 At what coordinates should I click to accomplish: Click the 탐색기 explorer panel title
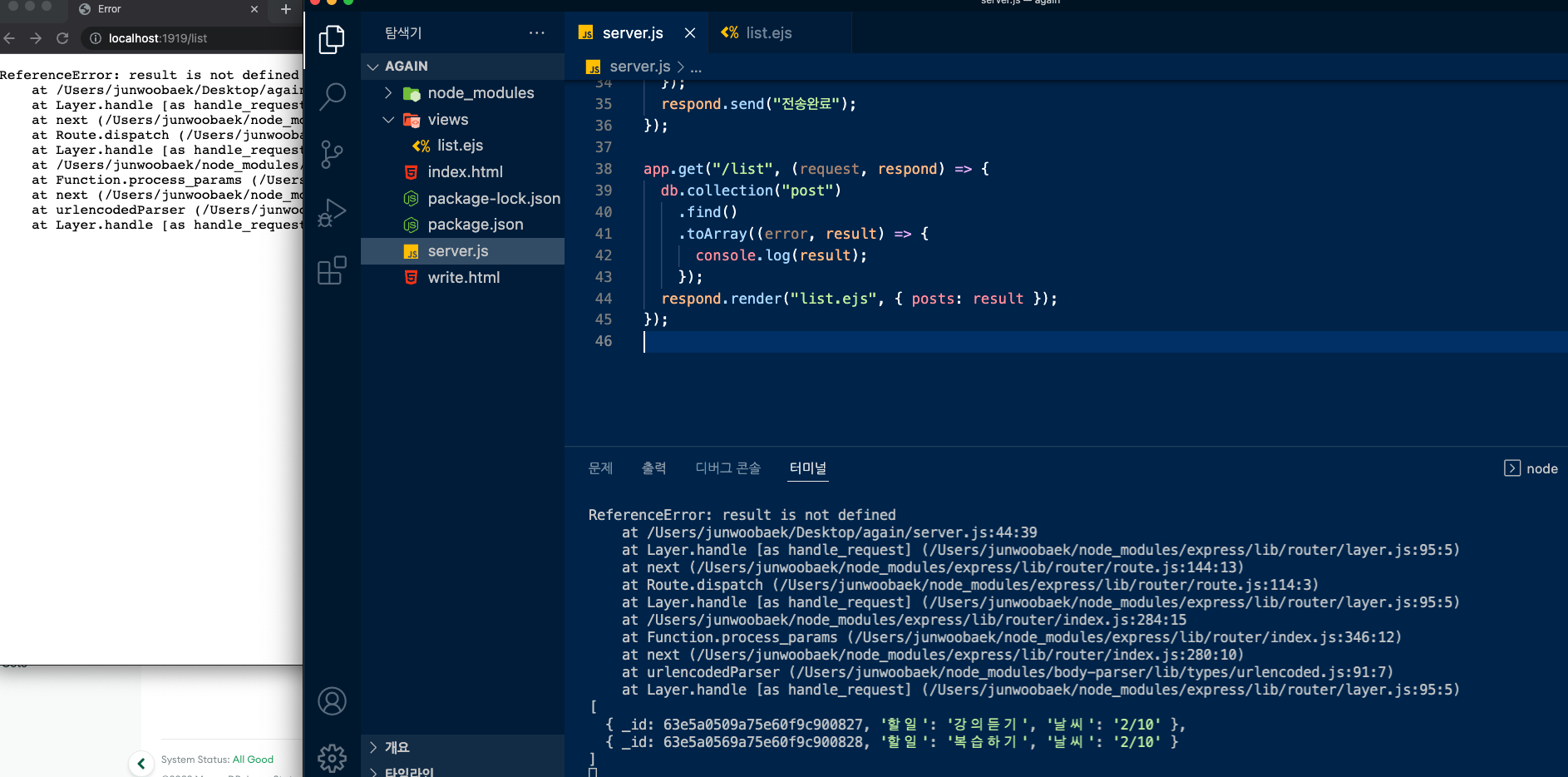tap(403, 32)
